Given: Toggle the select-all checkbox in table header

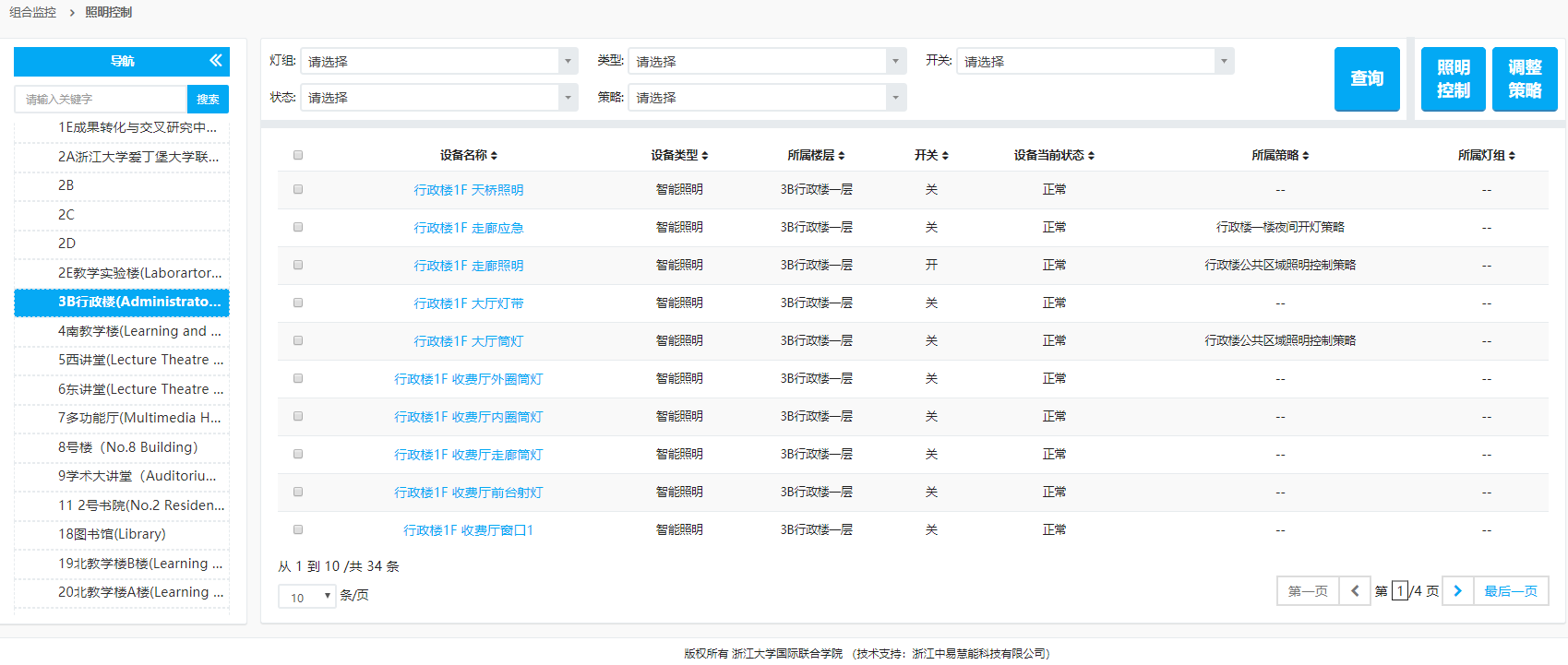Looking at the screenshot, I should pos(298,155).
